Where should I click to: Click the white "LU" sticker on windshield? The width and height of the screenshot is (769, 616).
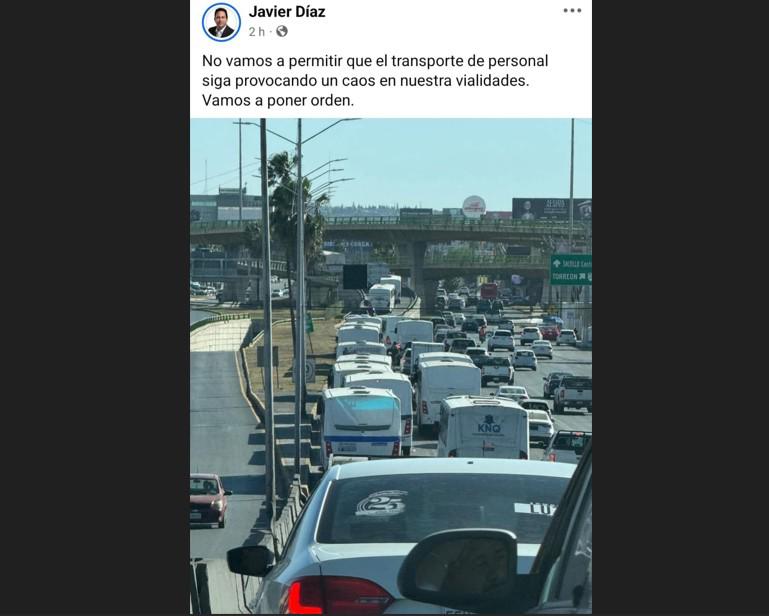click(x=536, y=509)
